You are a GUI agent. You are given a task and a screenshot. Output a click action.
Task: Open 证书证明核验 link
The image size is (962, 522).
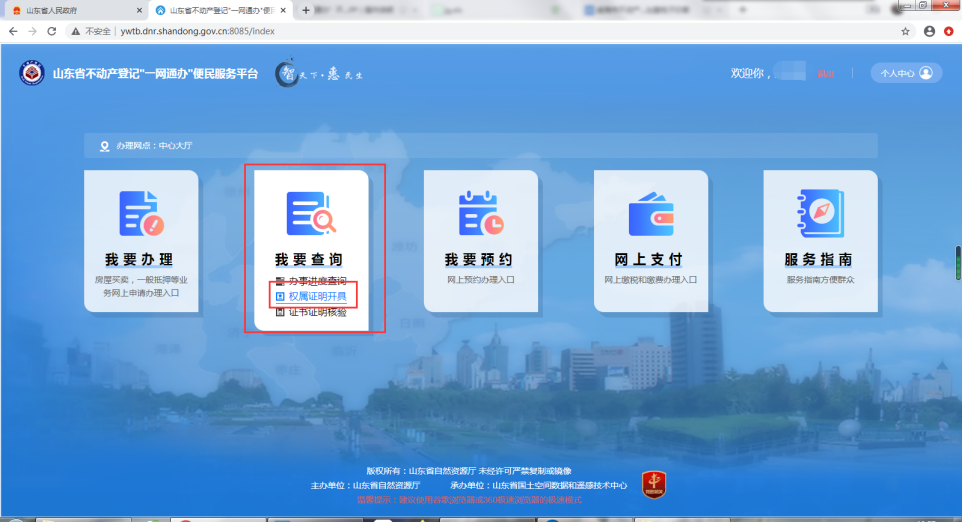tap(317, 312)
